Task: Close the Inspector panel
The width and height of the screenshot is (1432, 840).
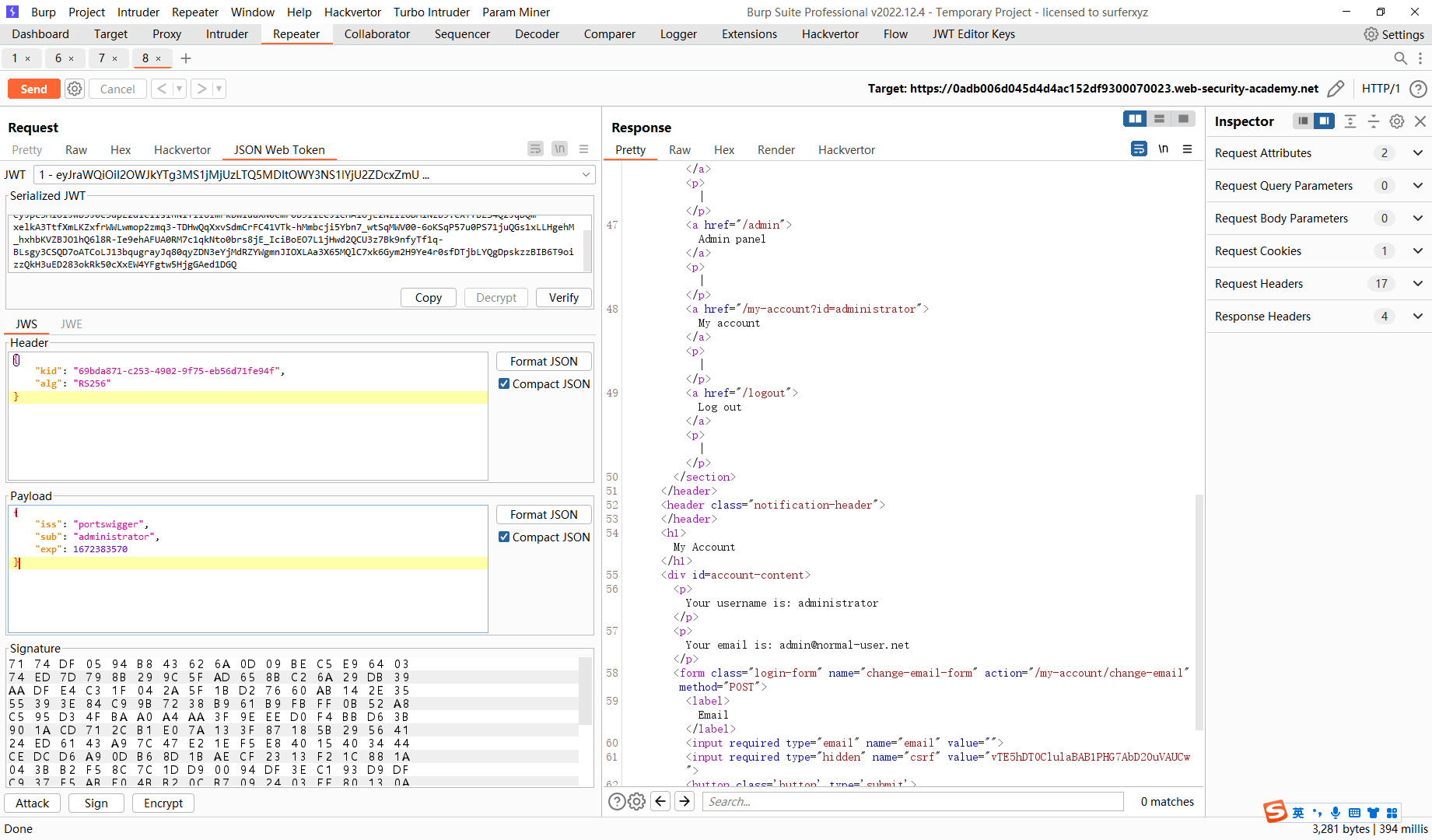Action: tap(1420, 121)
